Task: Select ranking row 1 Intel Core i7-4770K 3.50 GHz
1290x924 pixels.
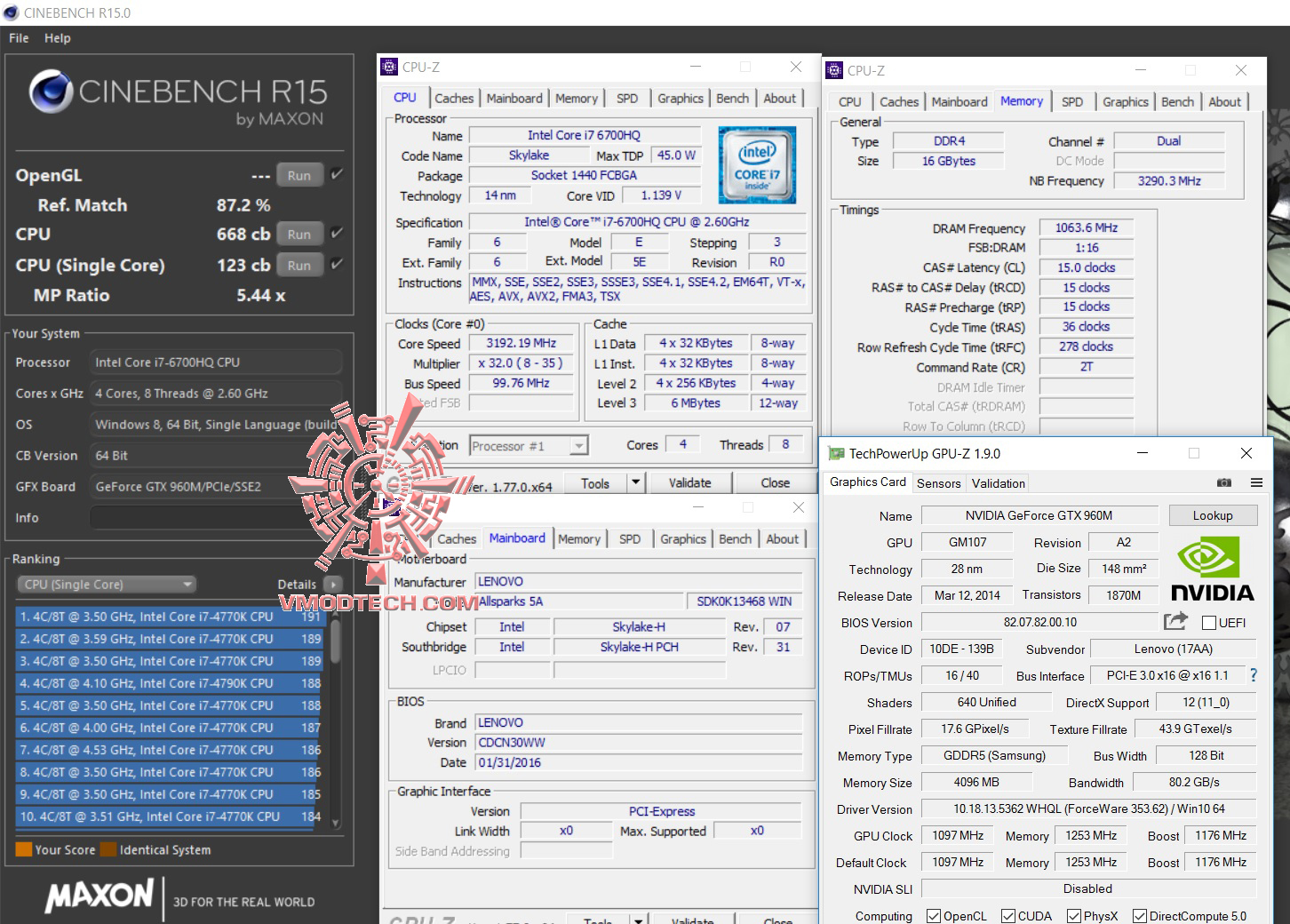Action: pos(169,617)
